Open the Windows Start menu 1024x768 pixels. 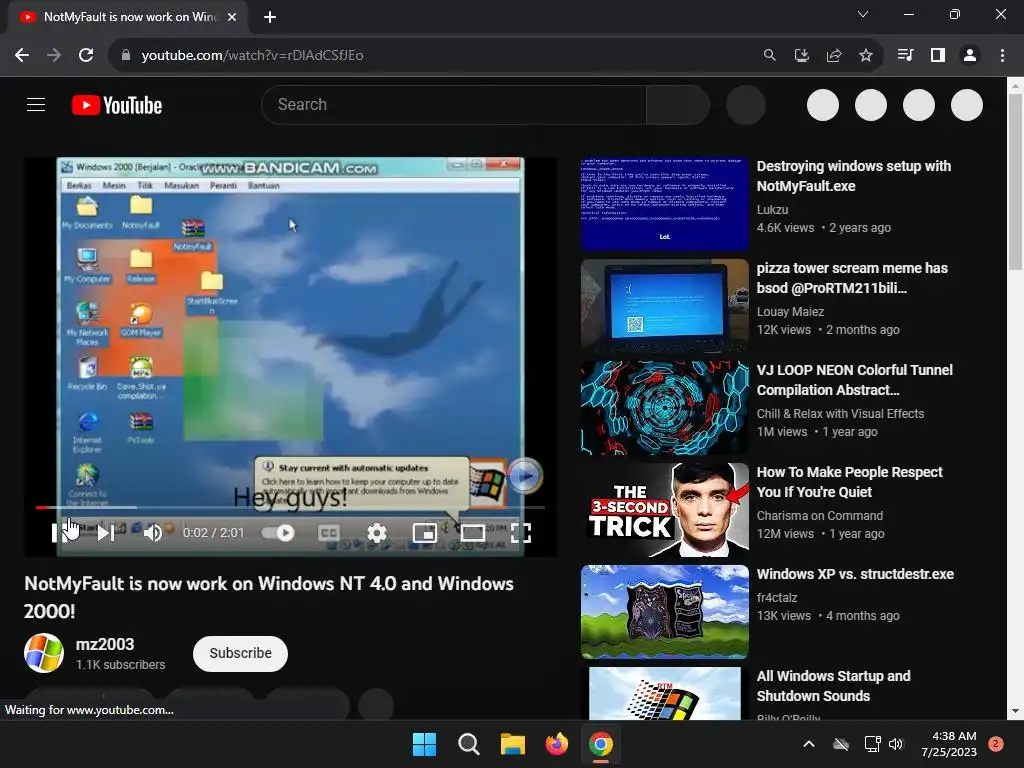tap(424, 744)
